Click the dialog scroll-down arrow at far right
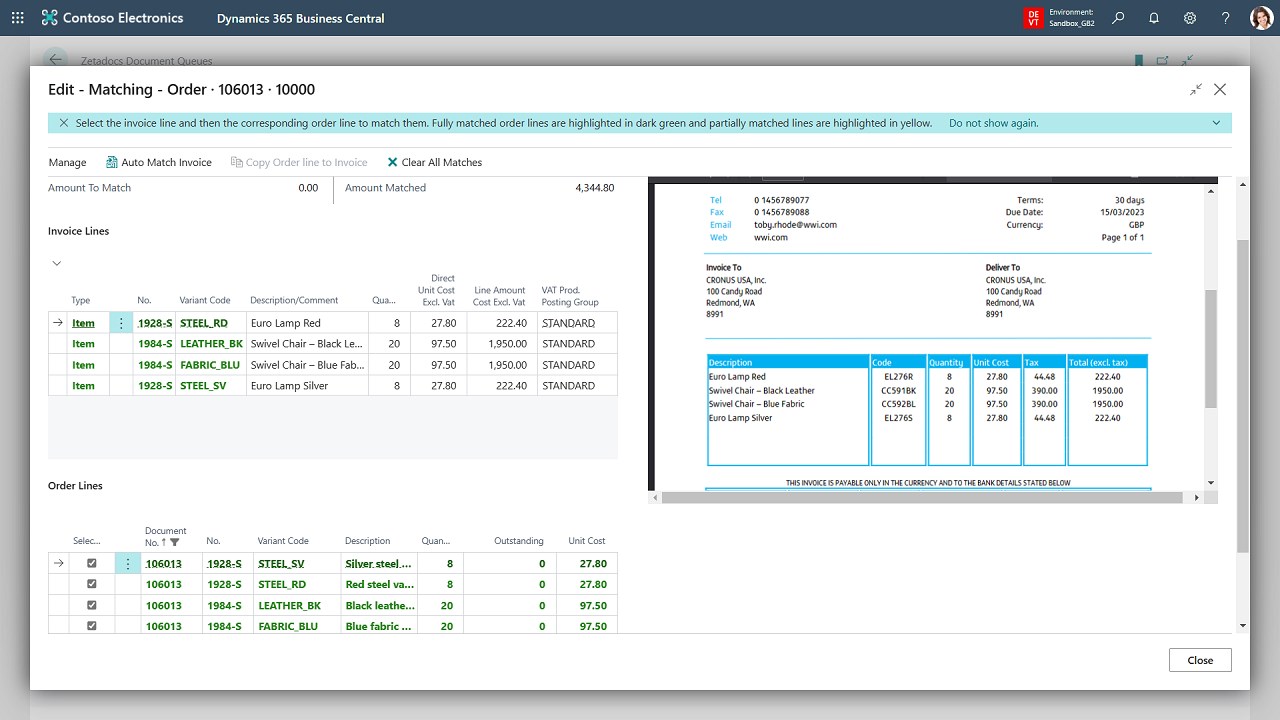 (1242, 626)
